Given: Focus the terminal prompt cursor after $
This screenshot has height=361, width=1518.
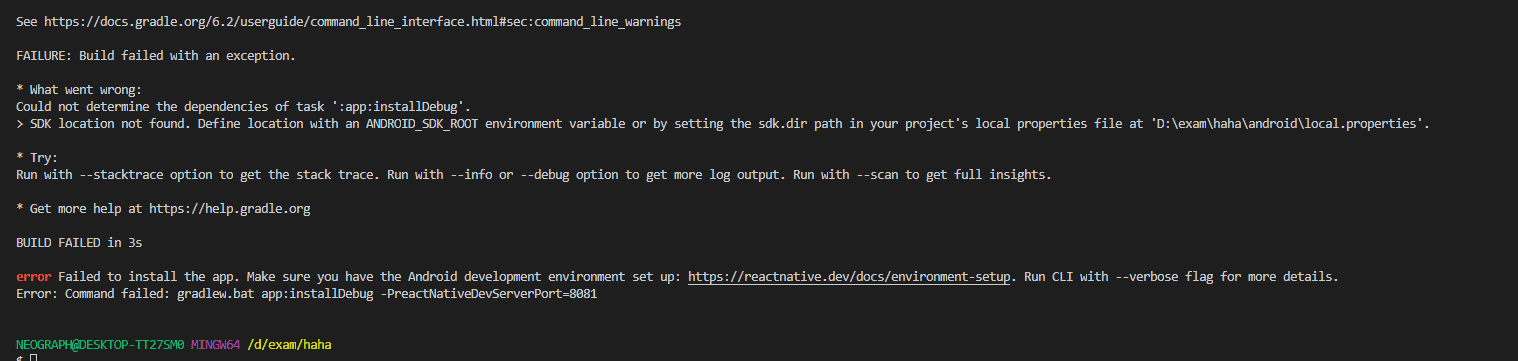Looking at the screenshot, I should (x=33, y=357).
